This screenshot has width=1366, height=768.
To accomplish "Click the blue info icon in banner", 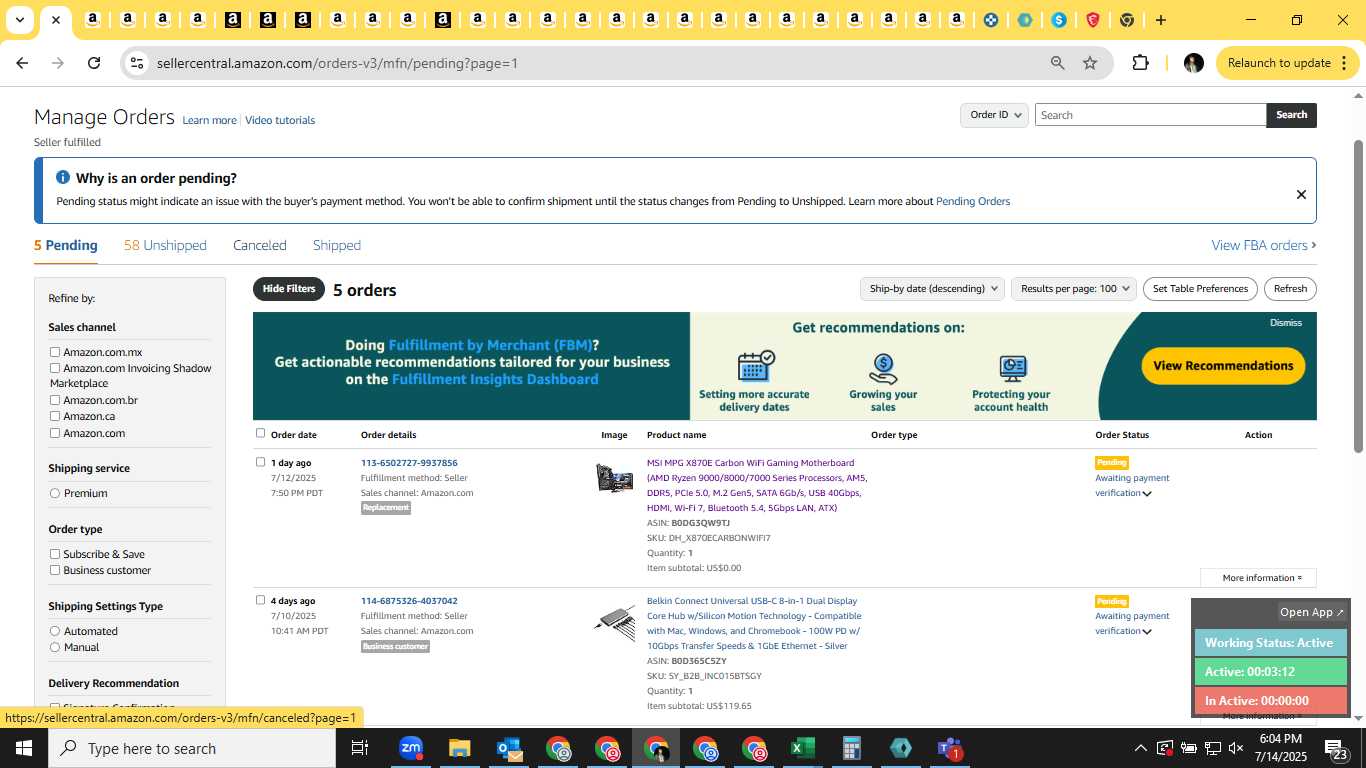I will (x=63, y=177).
